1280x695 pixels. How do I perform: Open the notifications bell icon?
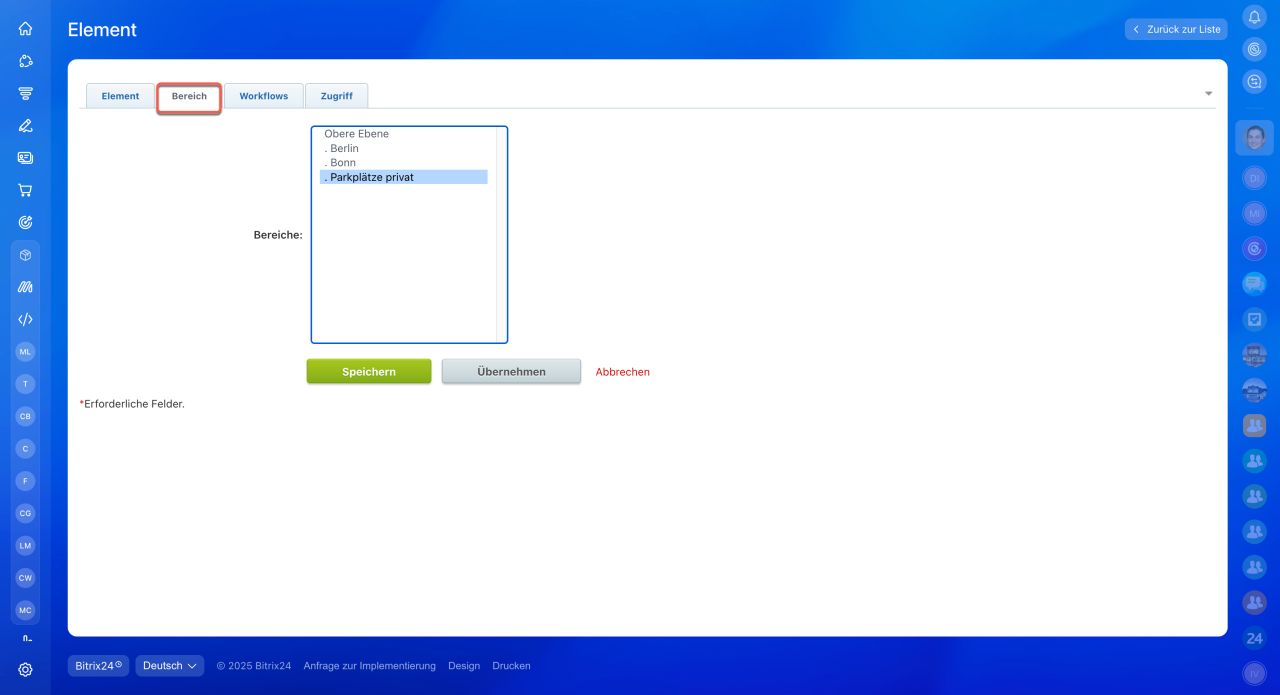(1254, 17)
